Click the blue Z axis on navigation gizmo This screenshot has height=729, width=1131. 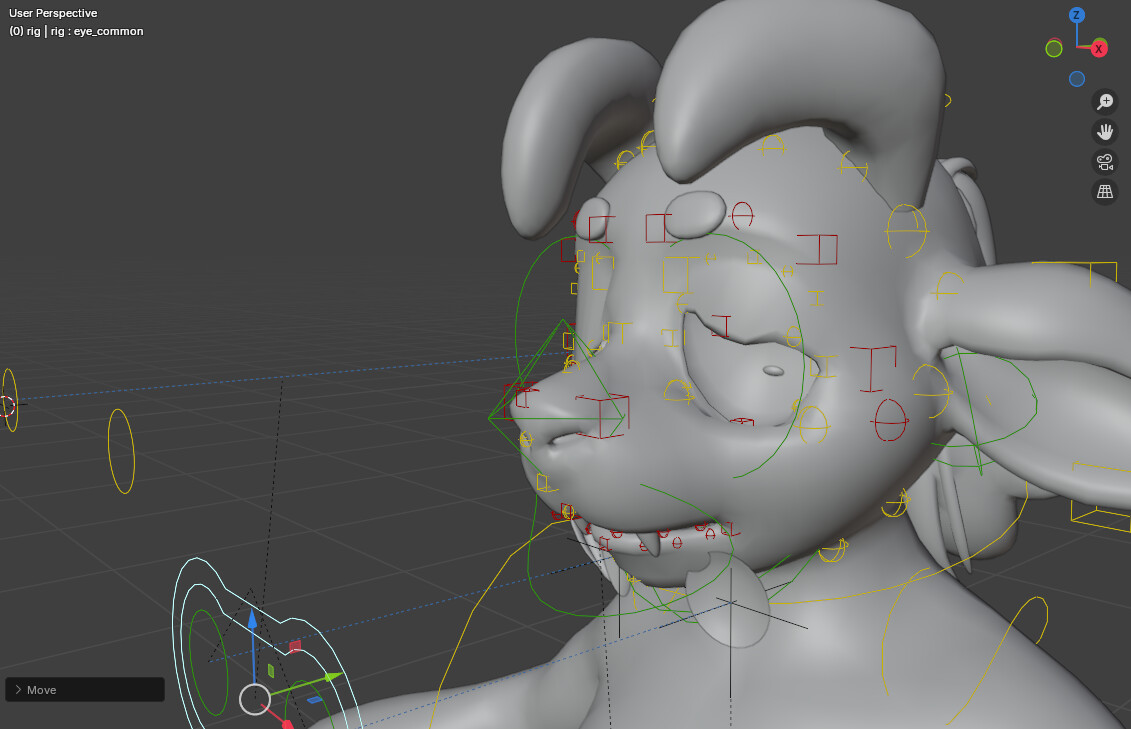point(1077,14)
